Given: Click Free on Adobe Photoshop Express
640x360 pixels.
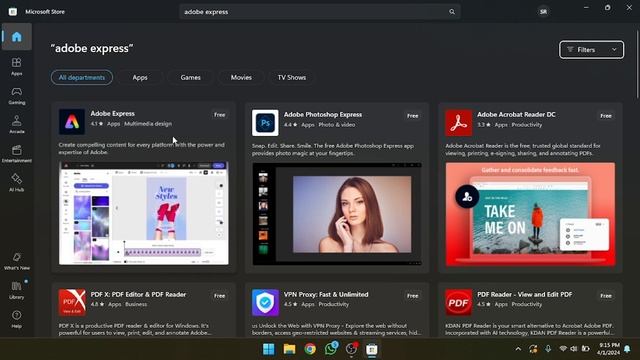Looking at the screenshot, I should (x=413, y=116).
